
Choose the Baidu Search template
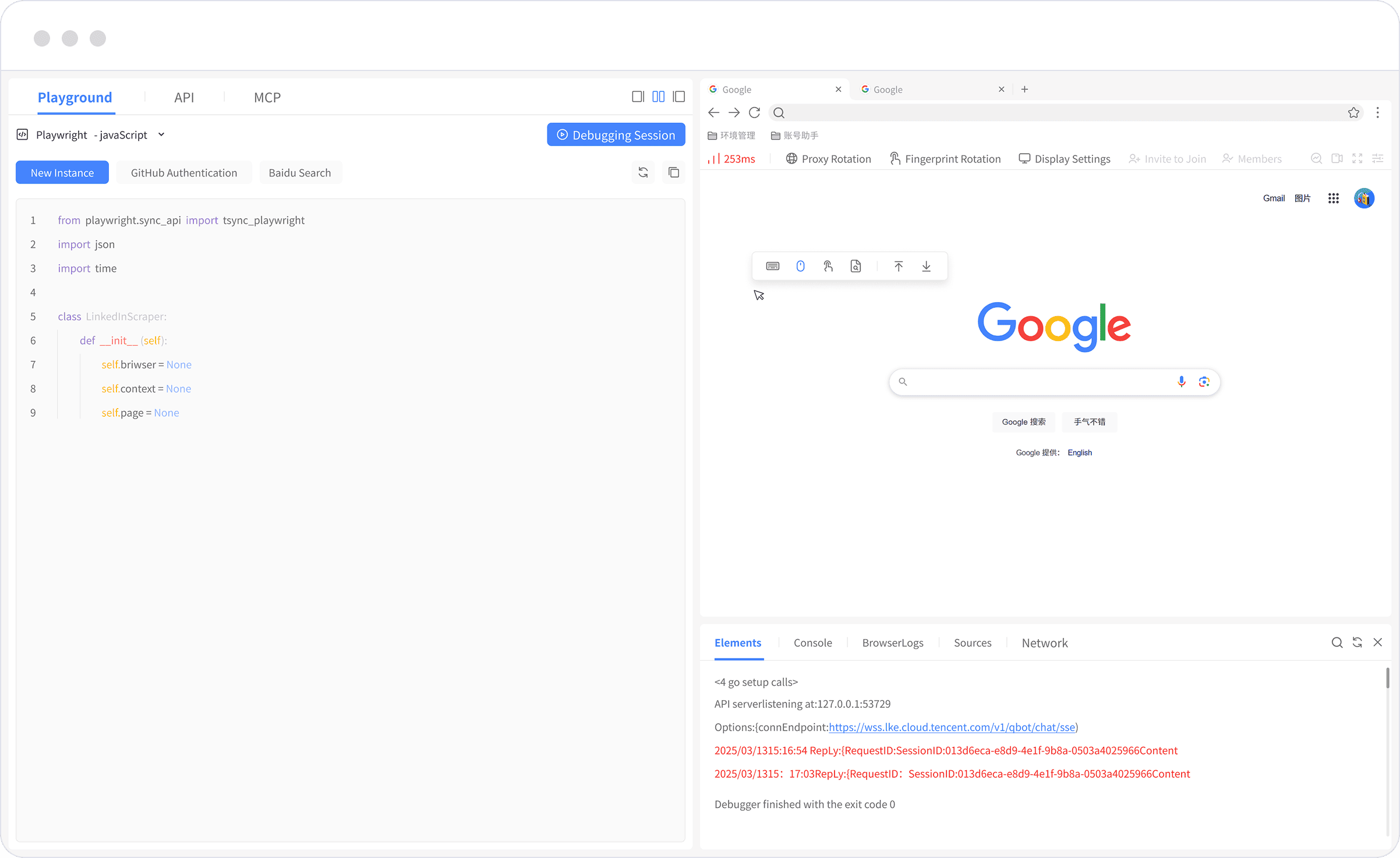tap(300, 172)
